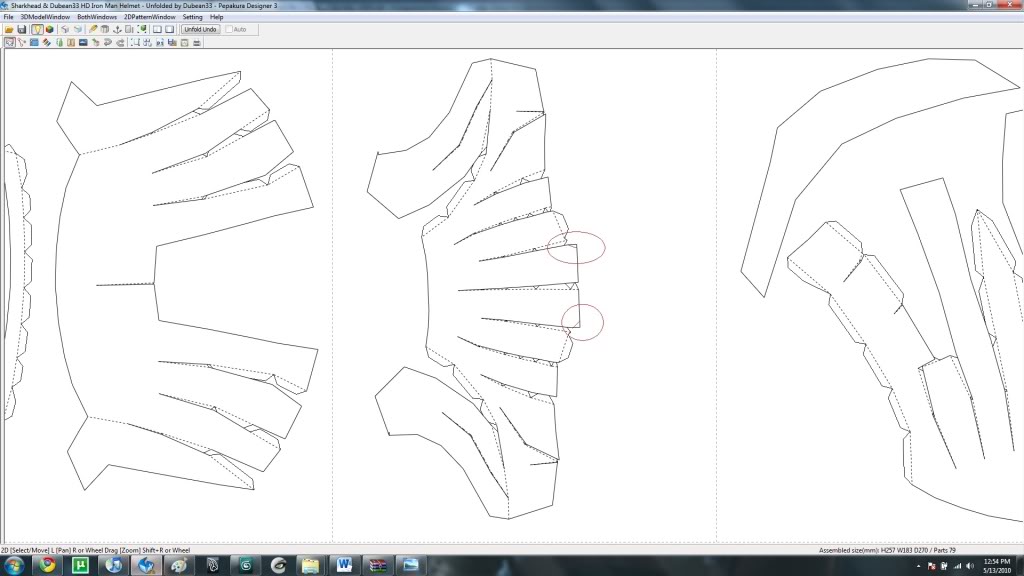This screenshot has height=576, width=1024.
Task: Click the tan fold pages icon
Action: 71,42
